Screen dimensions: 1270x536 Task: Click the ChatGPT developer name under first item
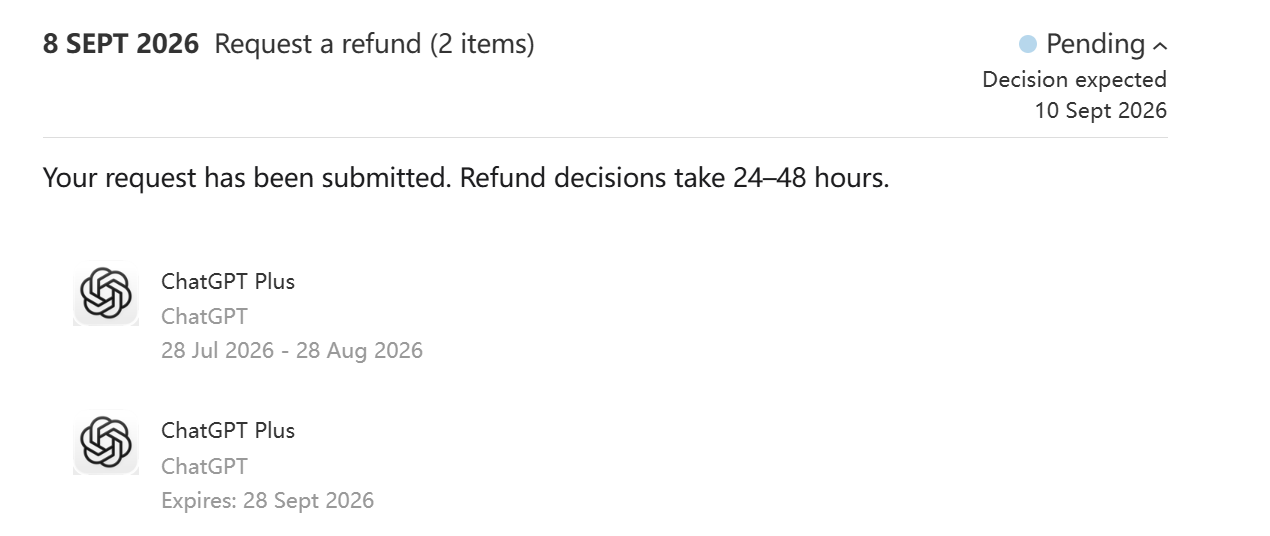(x=204, y=316)
